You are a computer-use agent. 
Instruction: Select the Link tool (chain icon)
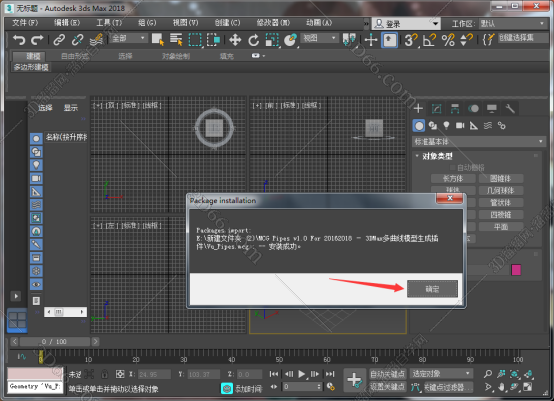pos(59,40)
